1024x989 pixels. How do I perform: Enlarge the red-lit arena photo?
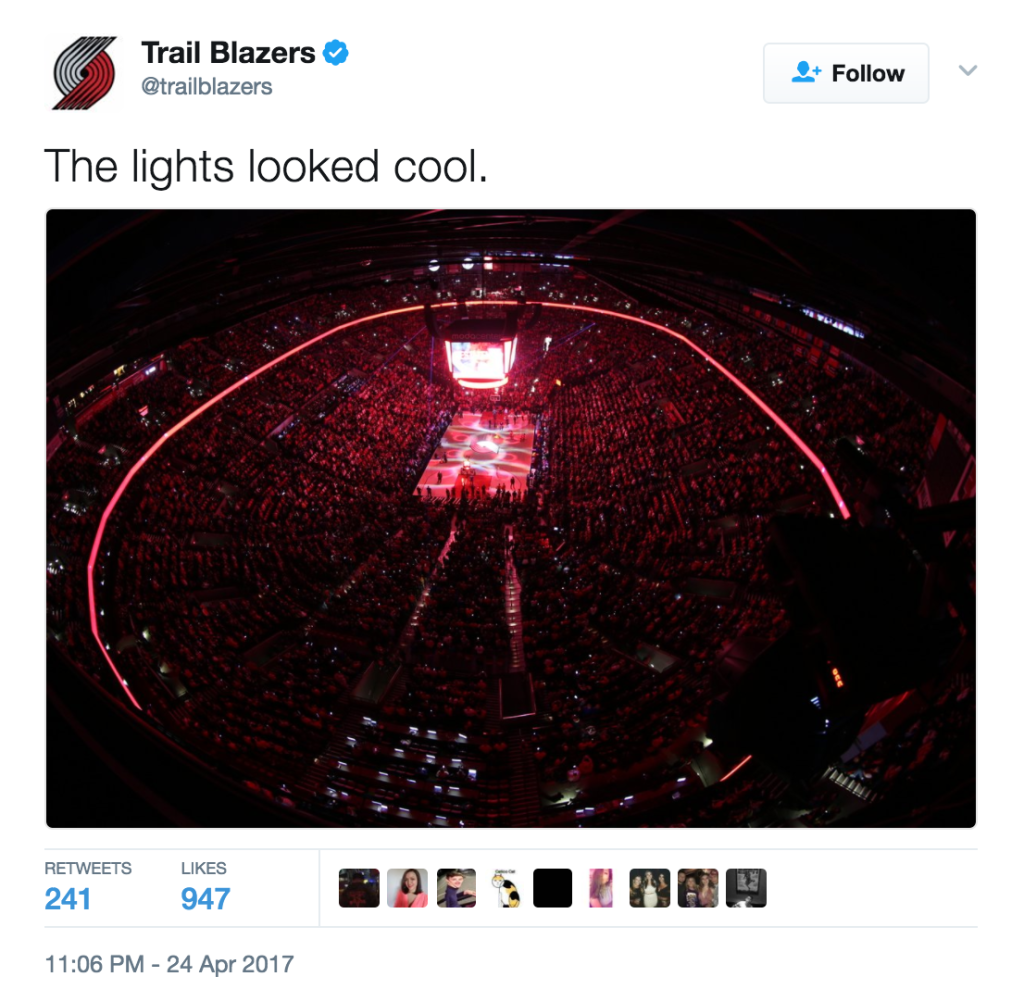[511, 519]
